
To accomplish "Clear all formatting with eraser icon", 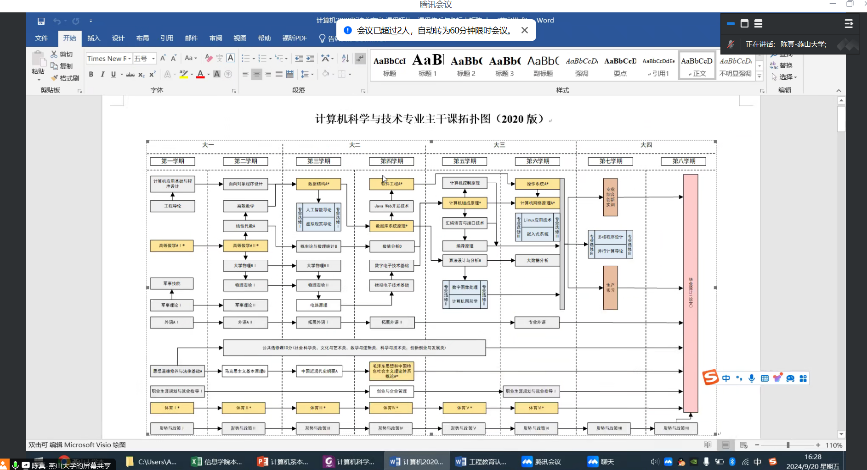I will 208,58.
